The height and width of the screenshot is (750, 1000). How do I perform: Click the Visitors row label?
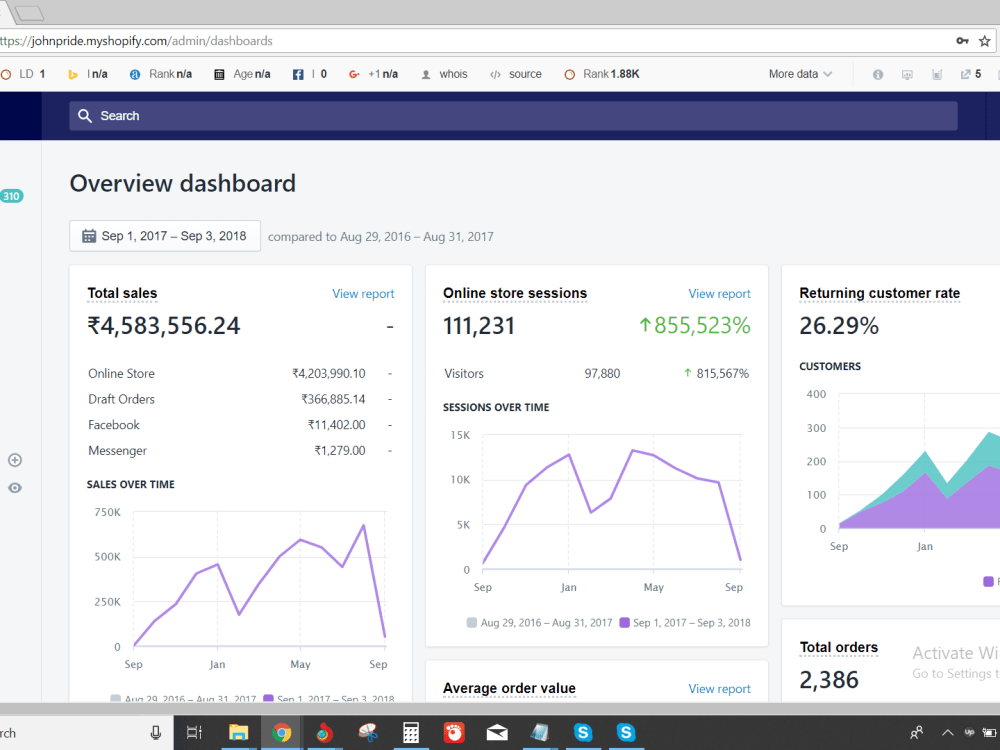tap(464, 374)
